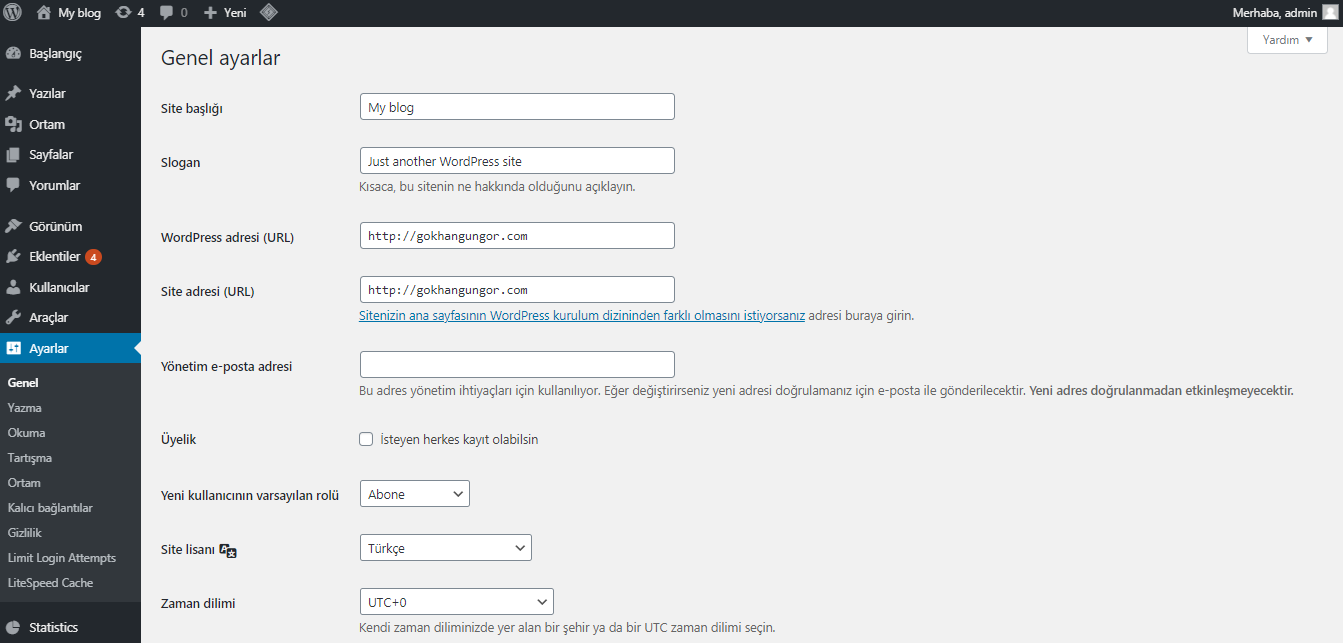Open the Tartışma settings submenu item
The width and height of the screenshot is (1343, 643).
[29, 458]
